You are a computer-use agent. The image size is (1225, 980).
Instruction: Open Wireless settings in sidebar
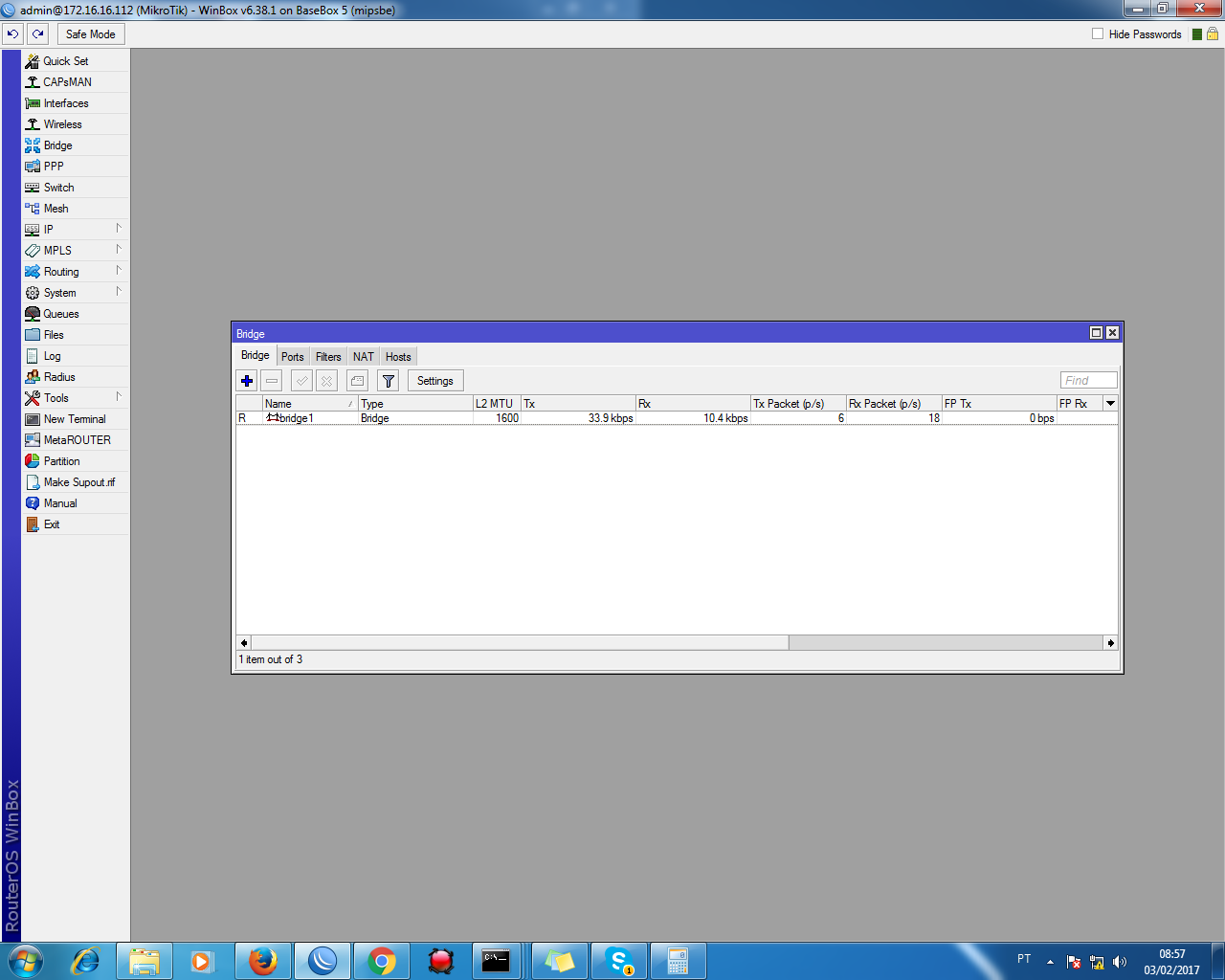76,123
